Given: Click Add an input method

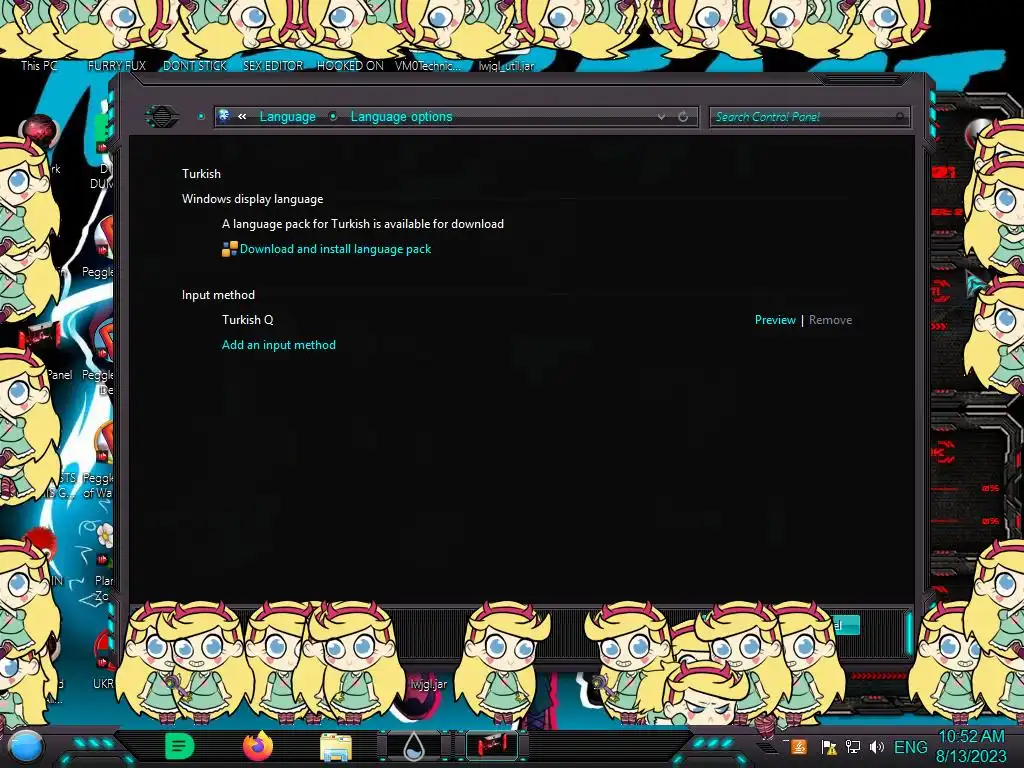Looking at the screenshot, I should [279, 345].
